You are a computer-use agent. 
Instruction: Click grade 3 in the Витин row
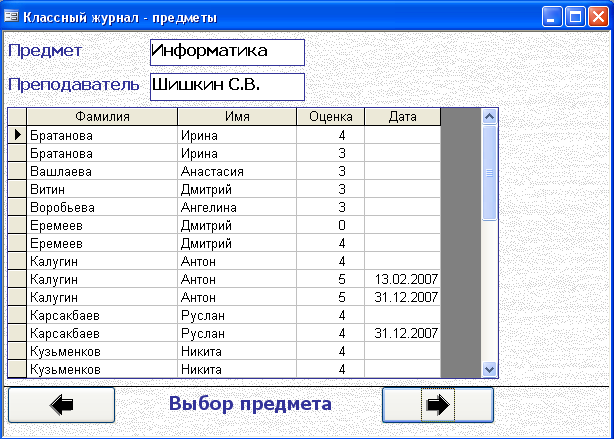(330, 189)
